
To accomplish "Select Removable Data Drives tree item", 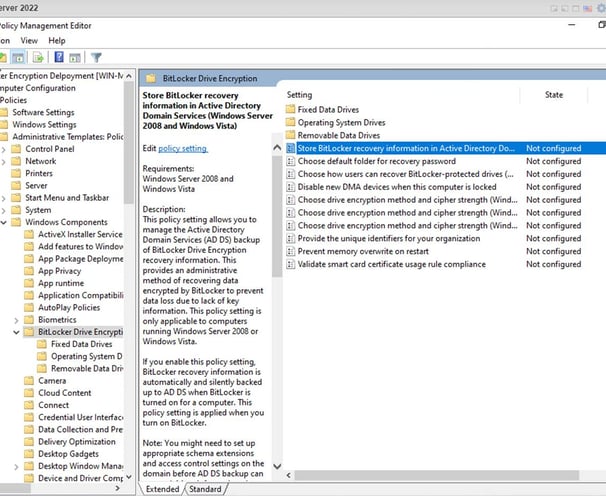I will coord(87,368).
